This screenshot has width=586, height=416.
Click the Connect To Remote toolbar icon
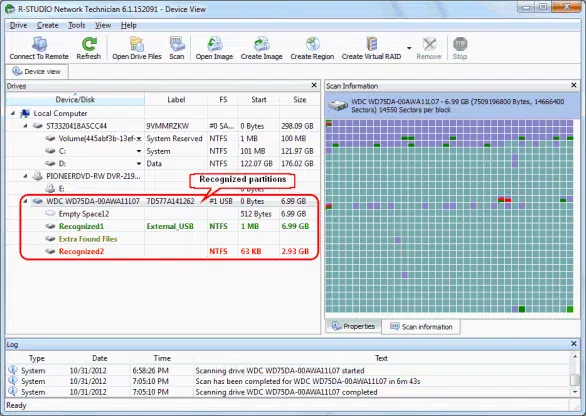point(39,48)
